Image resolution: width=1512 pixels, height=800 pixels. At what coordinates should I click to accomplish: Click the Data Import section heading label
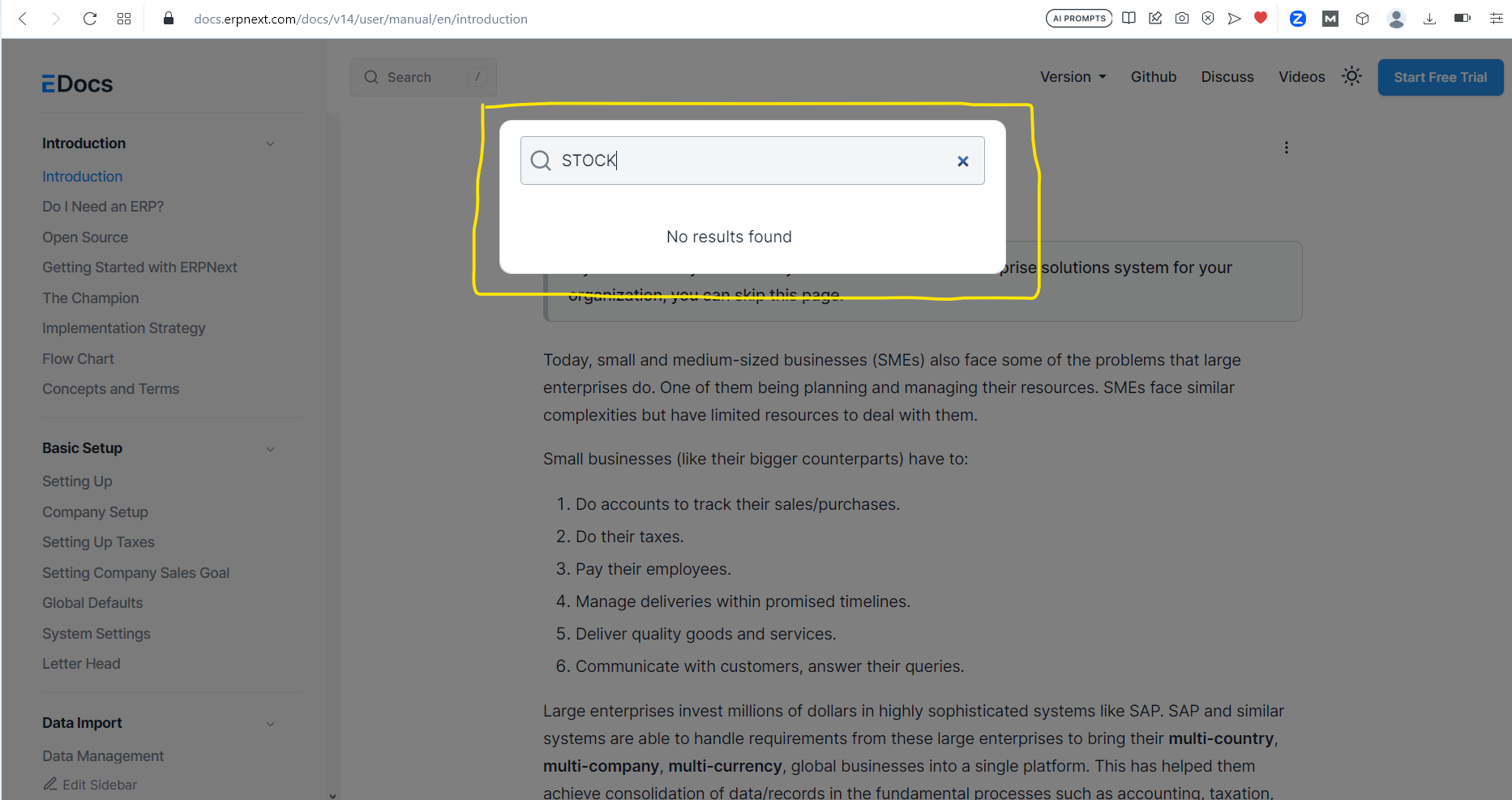pyautogui.click(x=82, y=723)
